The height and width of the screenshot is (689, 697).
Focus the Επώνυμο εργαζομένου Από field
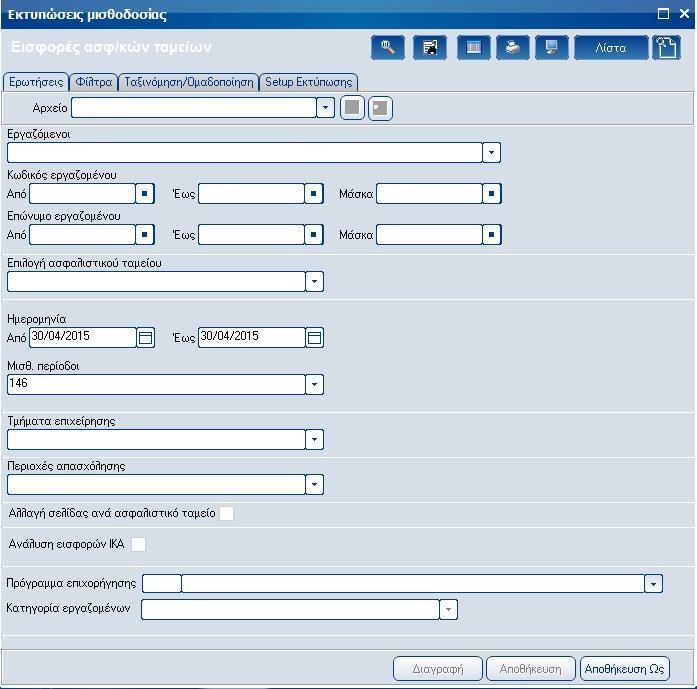click(82, 234)
